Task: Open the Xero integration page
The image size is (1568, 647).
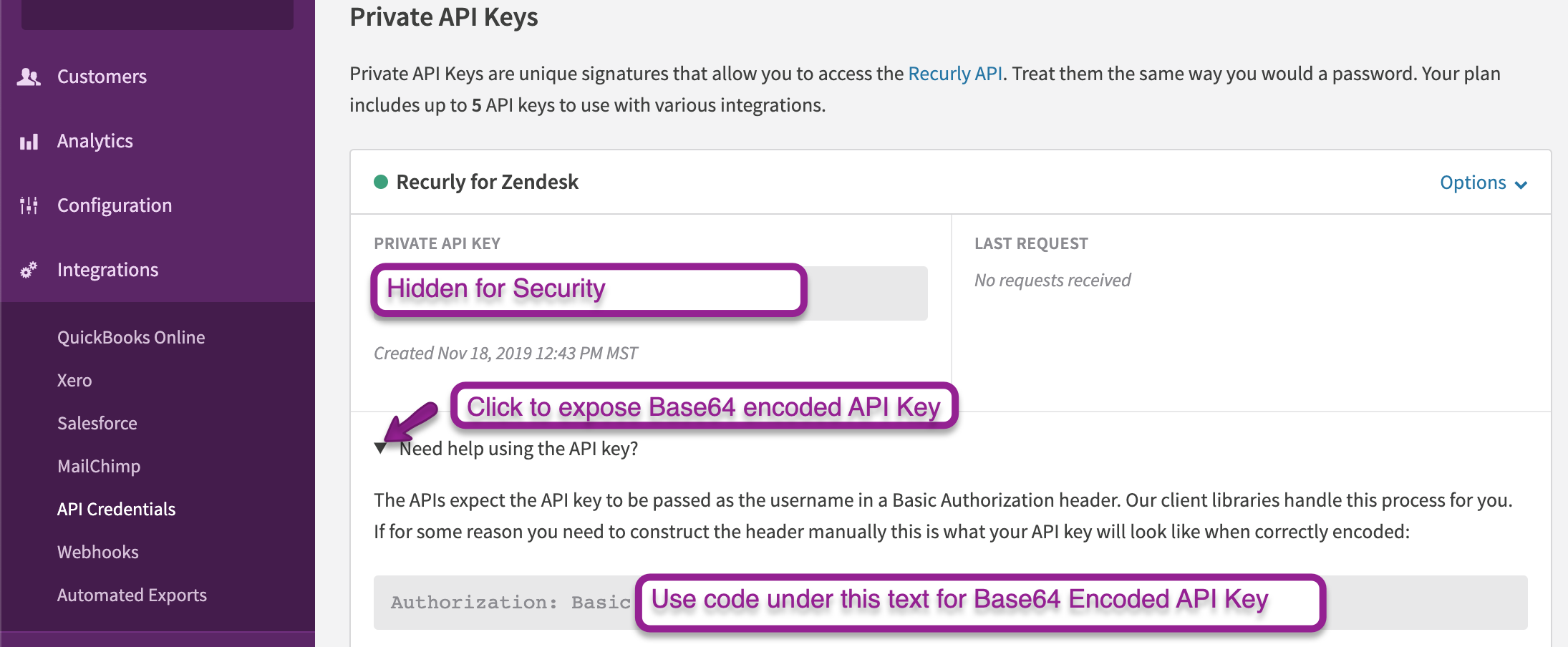Action: coord(74,380)
